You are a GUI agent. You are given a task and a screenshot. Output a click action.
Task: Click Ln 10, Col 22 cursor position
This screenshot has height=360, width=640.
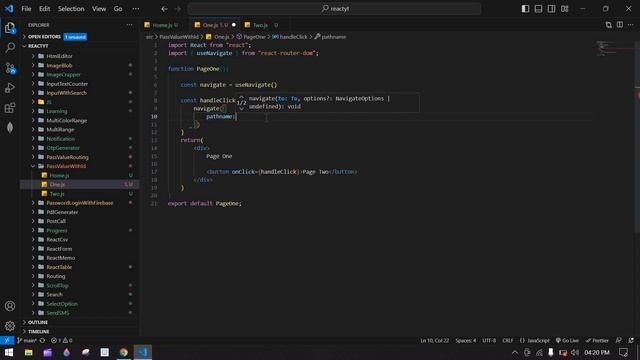coord(435,340)
